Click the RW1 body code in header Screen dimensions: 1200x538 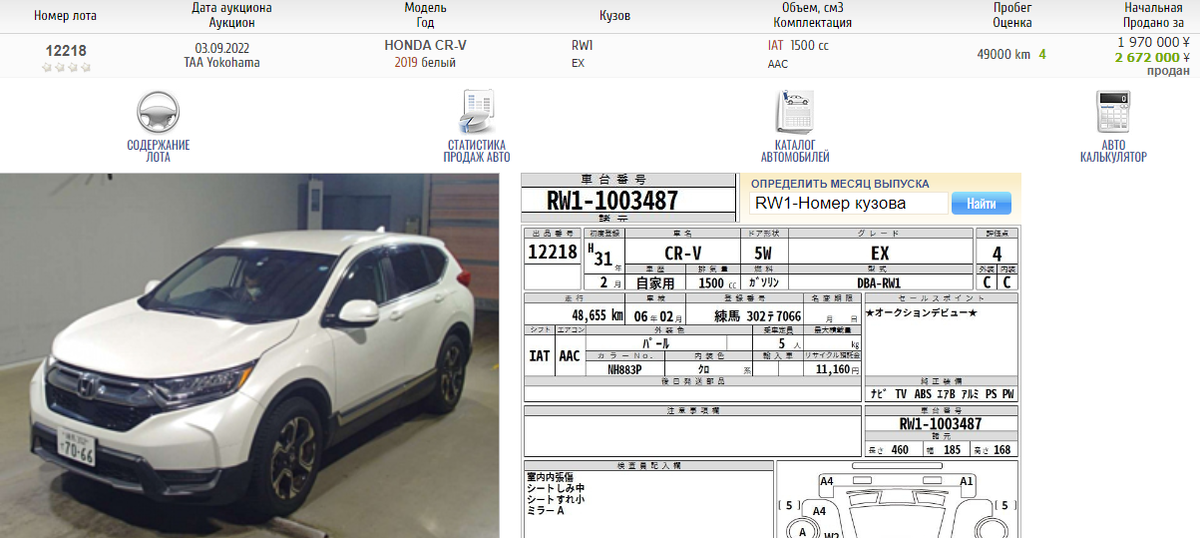pyautogui.click(x=582, y=46)
